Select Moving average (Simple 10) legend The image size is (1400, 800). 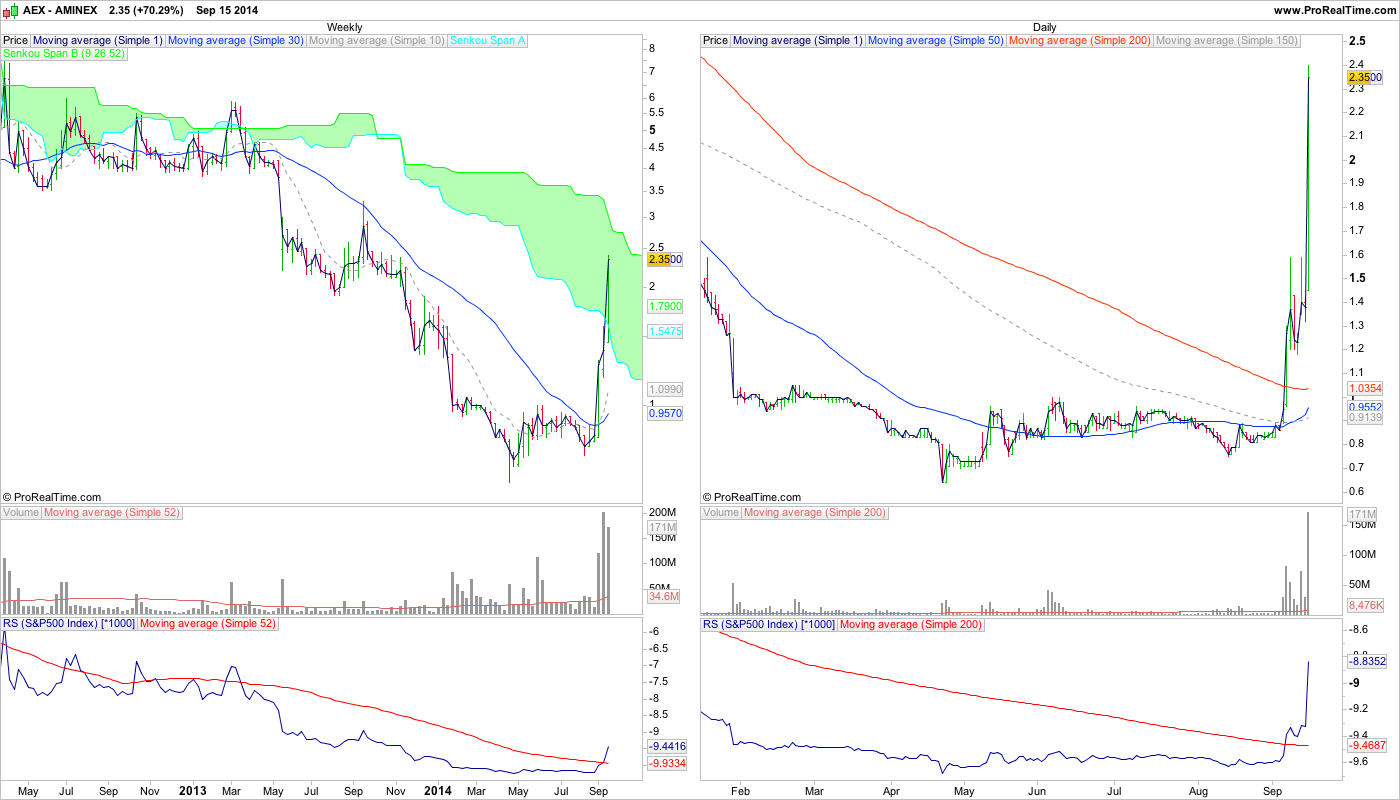pyautogui.click(x=378, y=41)
